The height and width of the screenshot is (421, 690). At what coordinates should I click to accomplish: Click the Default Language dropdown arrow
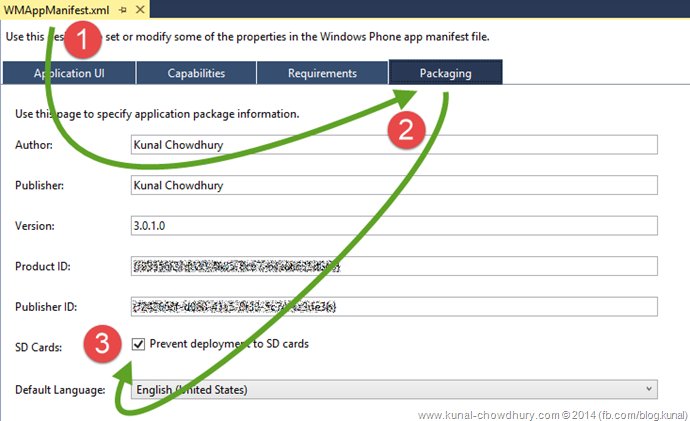(x=648, y=389)
